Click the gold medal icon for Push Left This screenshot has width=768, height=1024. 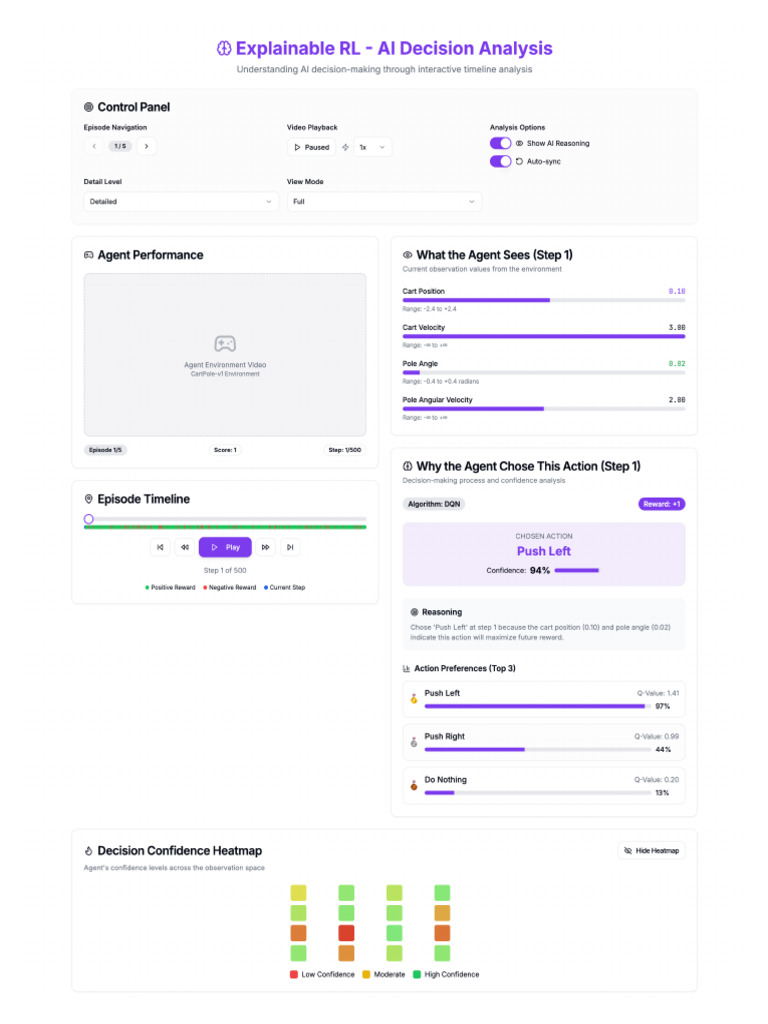(413, 699)
